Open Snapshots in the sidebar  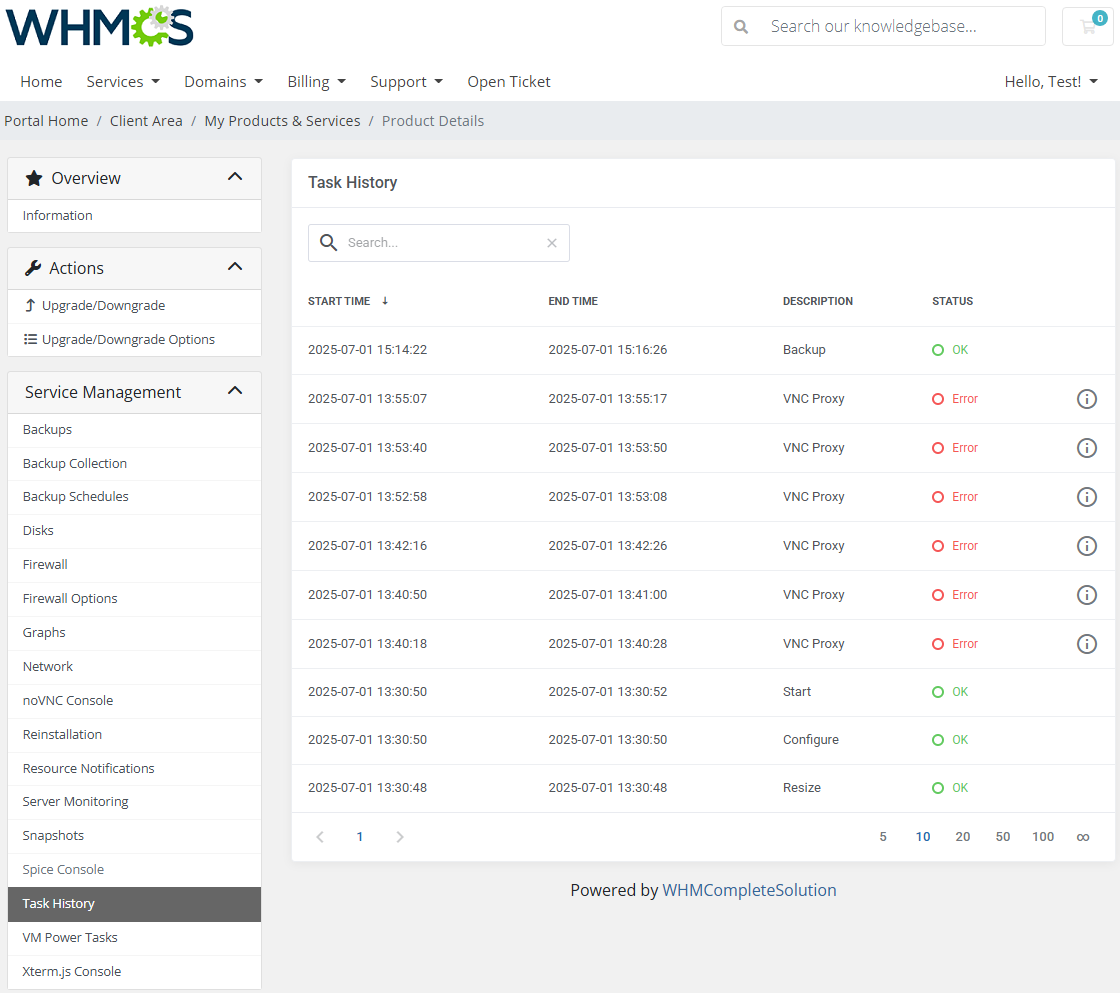click(x=134, y=836)
